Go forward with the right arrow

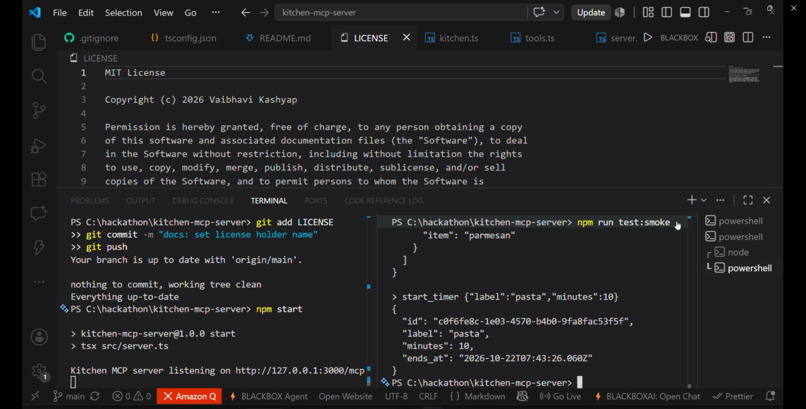[x=264, y=12]
